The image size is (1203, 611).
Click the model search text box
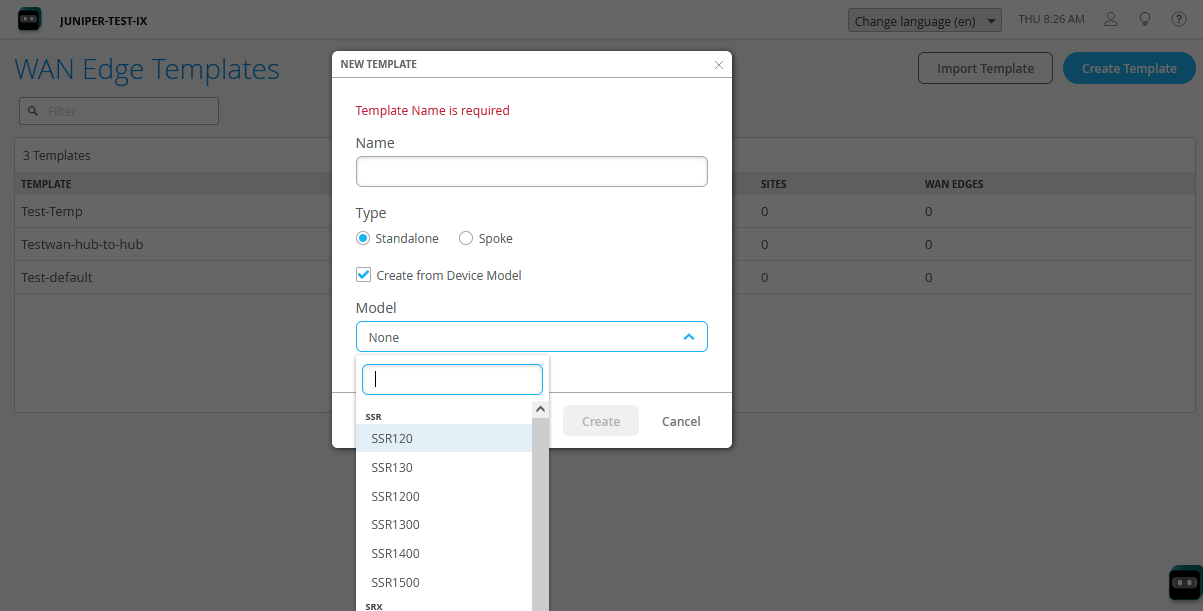click(x=452, y=380)
